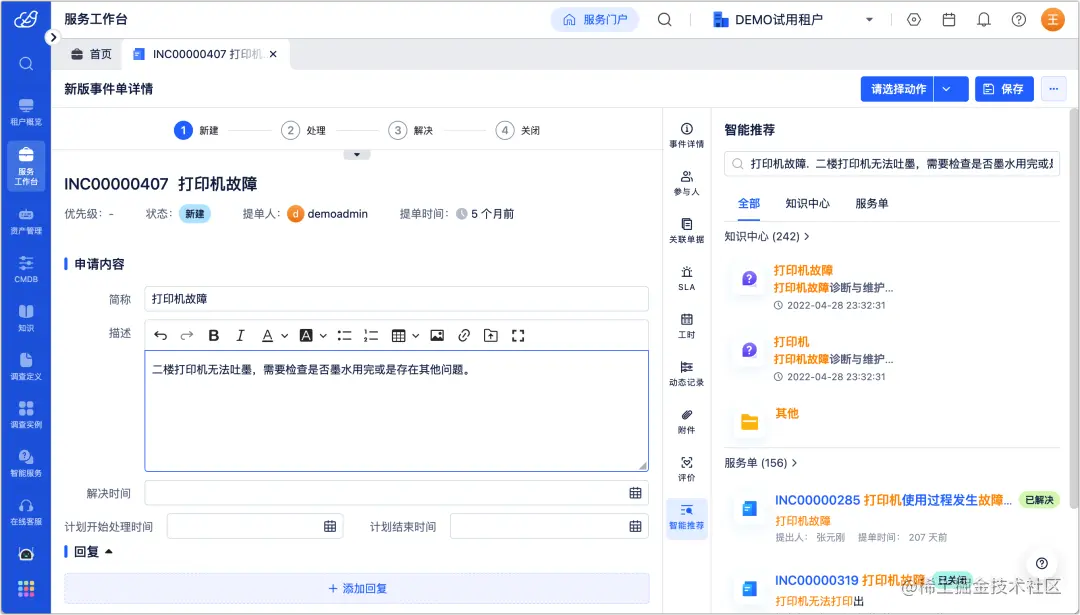The image size is (1080, 615).
Task: Click the 保存 save button
Action: pos(1003,89)
